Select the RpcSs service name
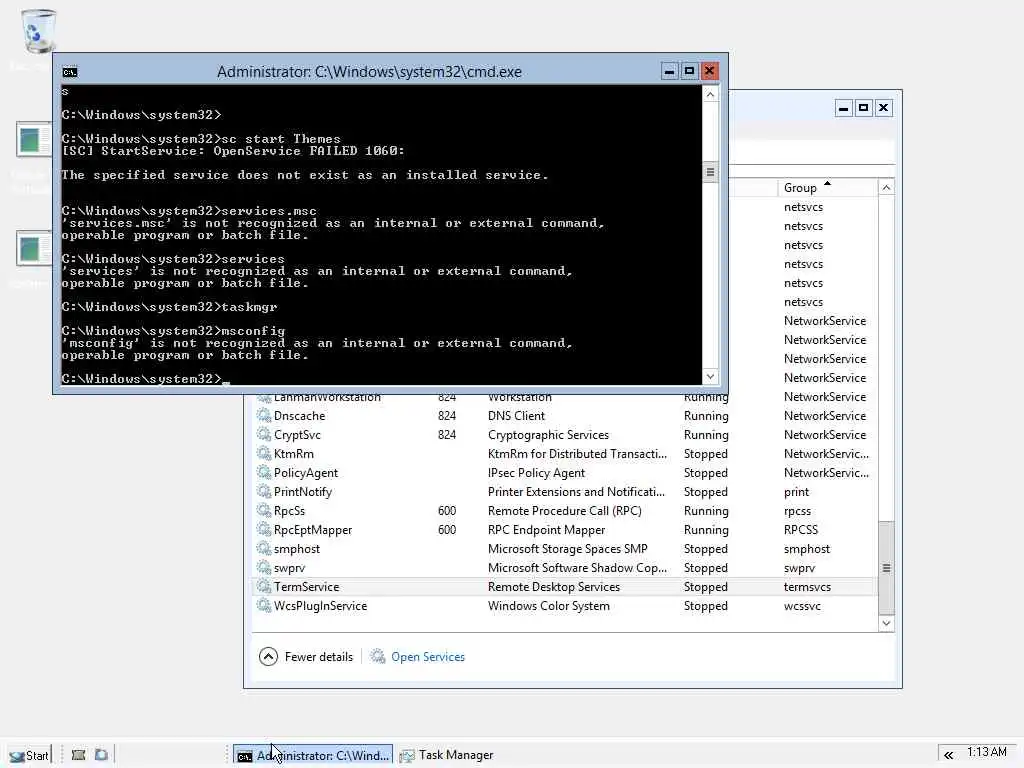Image resolution: width=1024 pixels, height=768 pixels. point(289,510)
